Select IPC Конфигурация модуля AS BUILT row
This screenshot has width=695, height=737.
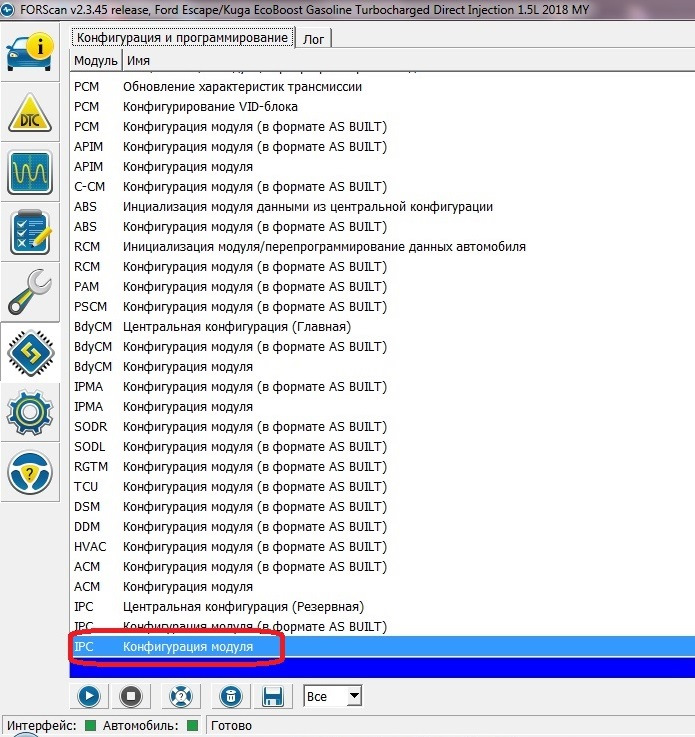(382, 627)
